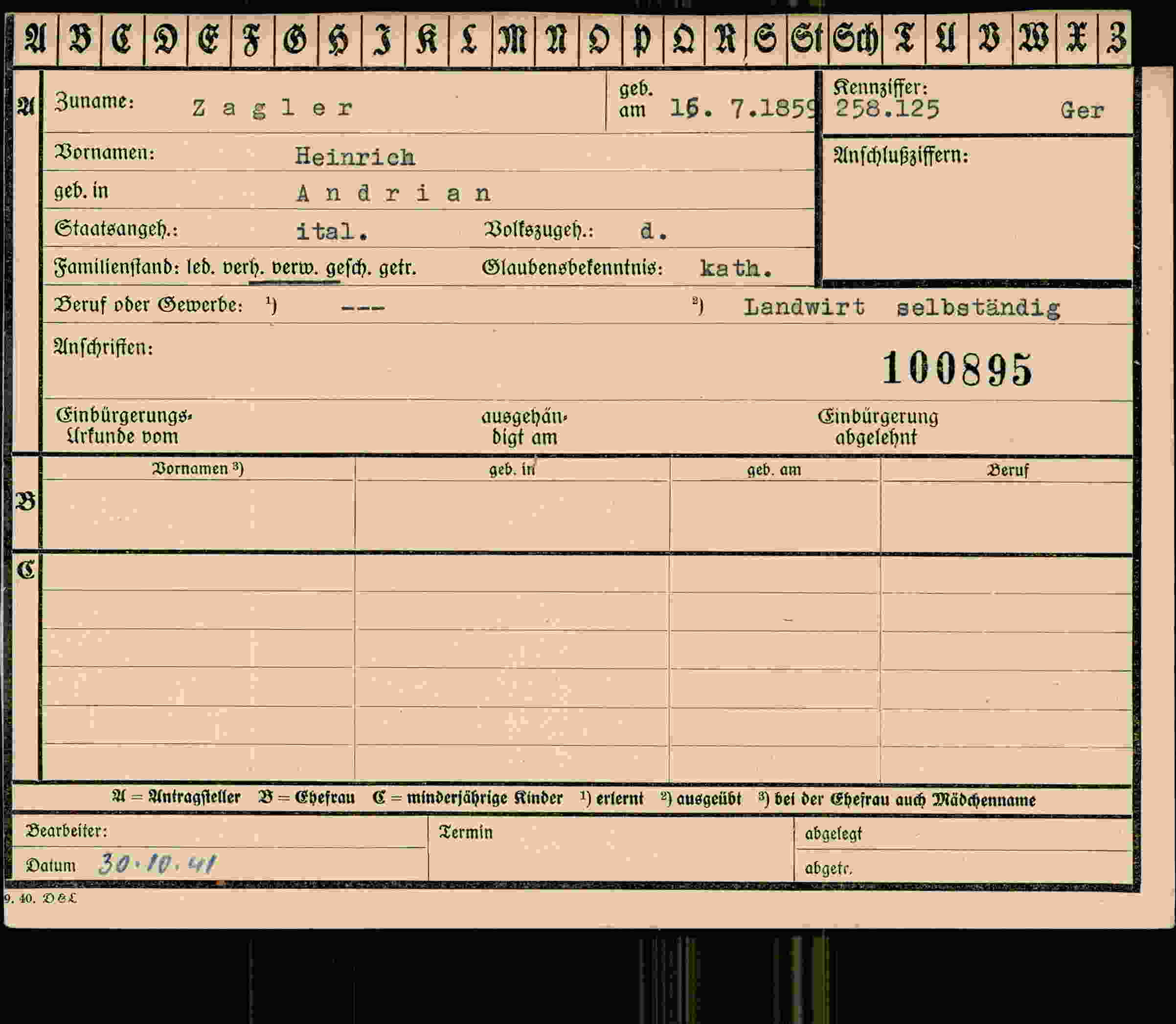Click footnote 'bei der Ehefrau auch Mädchenname'
Screen dimensions: 1176x1024
coord(905,800)
